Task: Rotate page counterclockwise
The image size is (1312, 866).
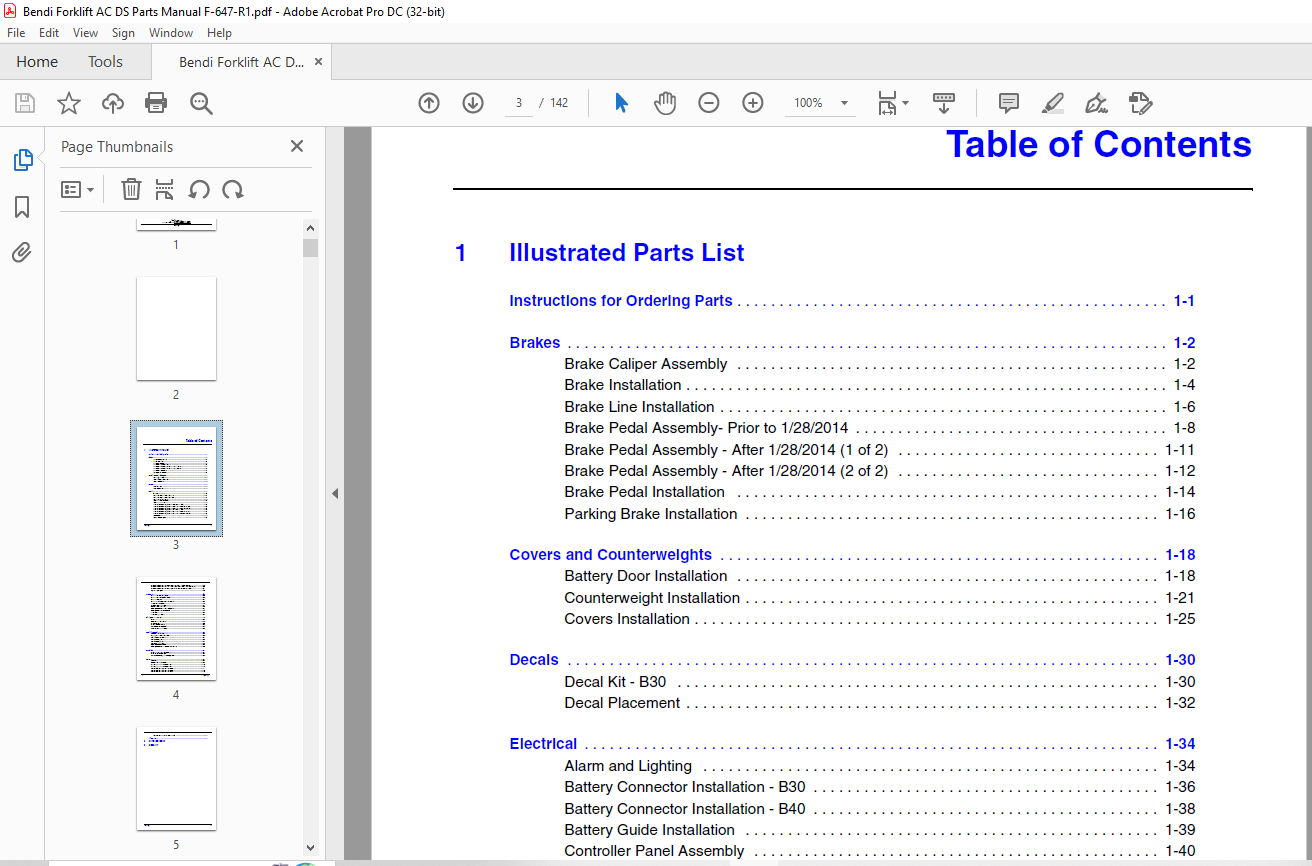Action: 199,189
